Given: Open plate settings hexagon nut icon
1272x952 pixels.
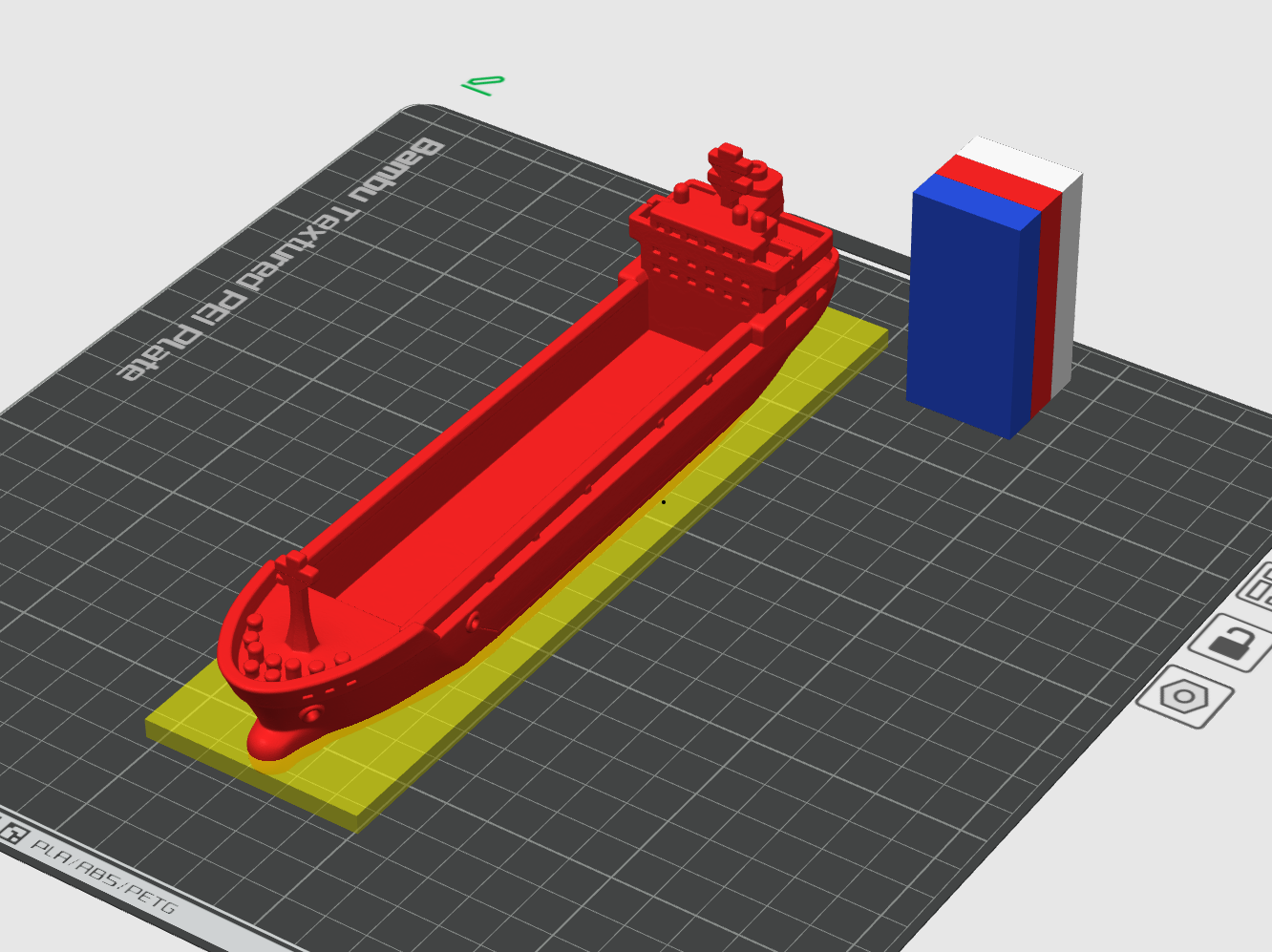Looking at the screenshot, I should (x=1185, y=696).
